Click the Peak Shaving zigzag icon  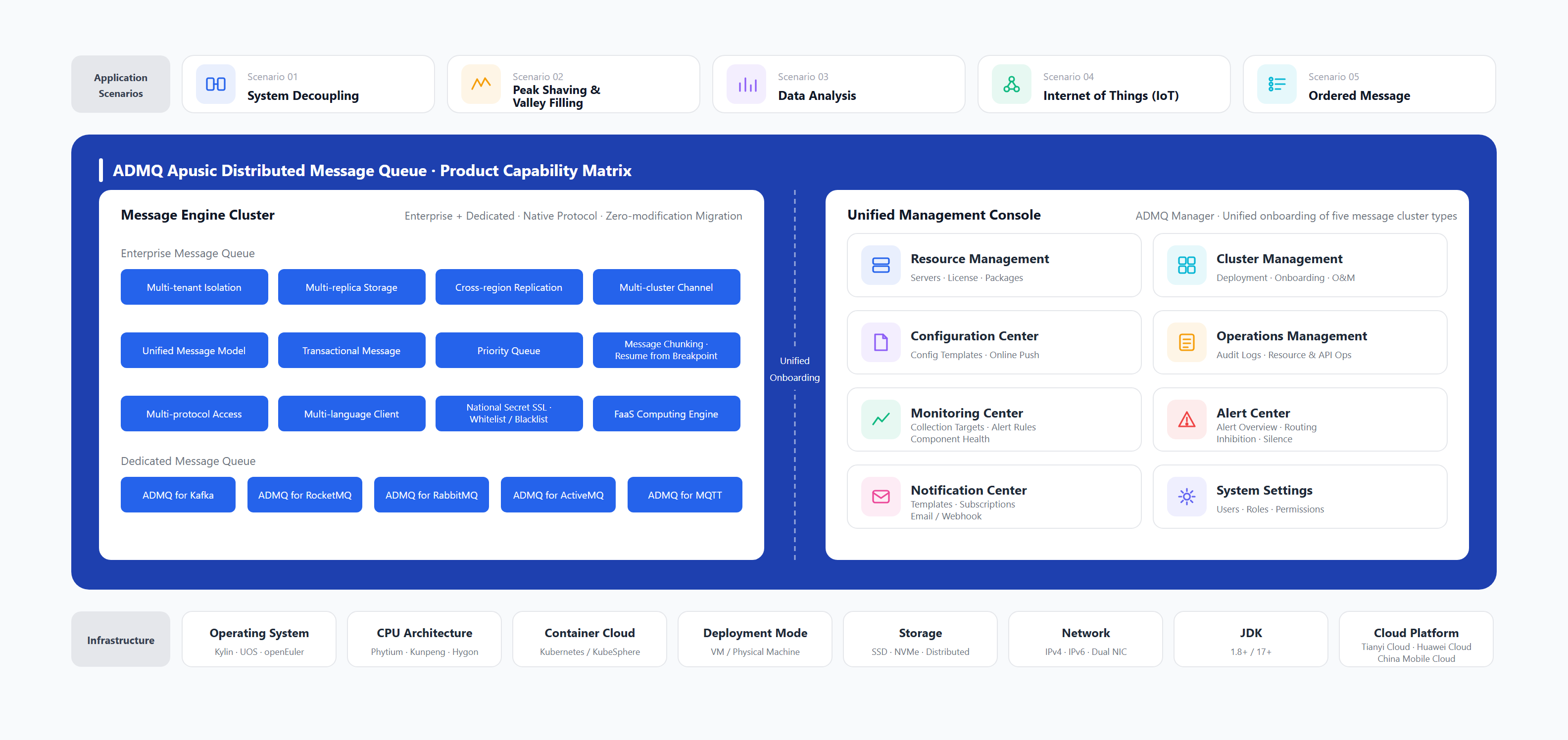click(481, 84)
